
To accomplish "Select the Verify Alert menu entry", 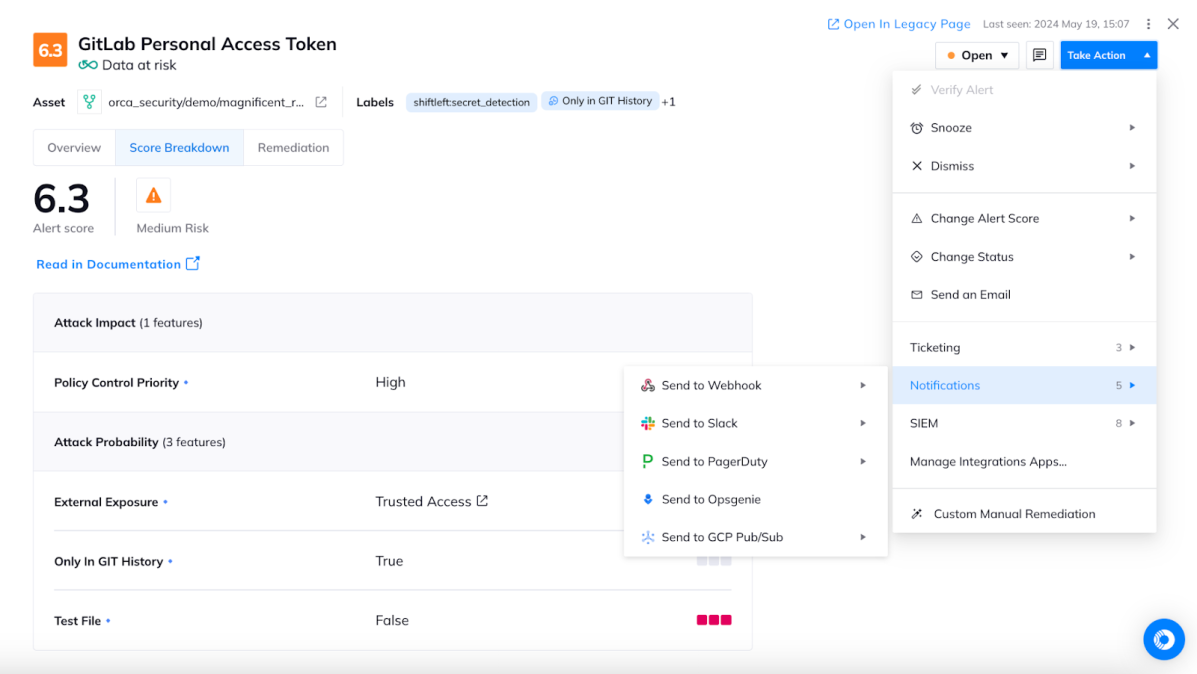I will [1024, 90].
